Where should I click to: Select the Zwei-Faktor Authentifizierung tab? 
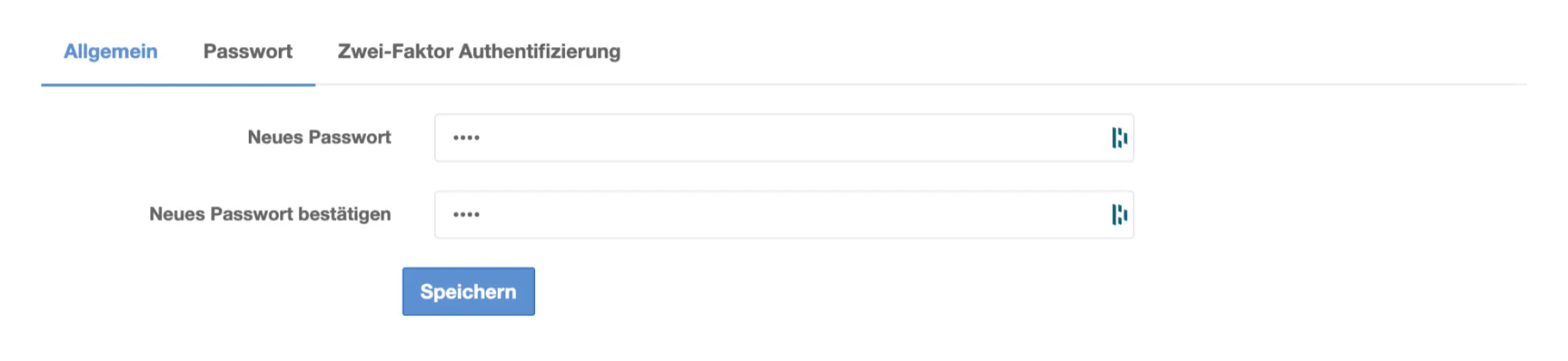click(x=479, y=52)
